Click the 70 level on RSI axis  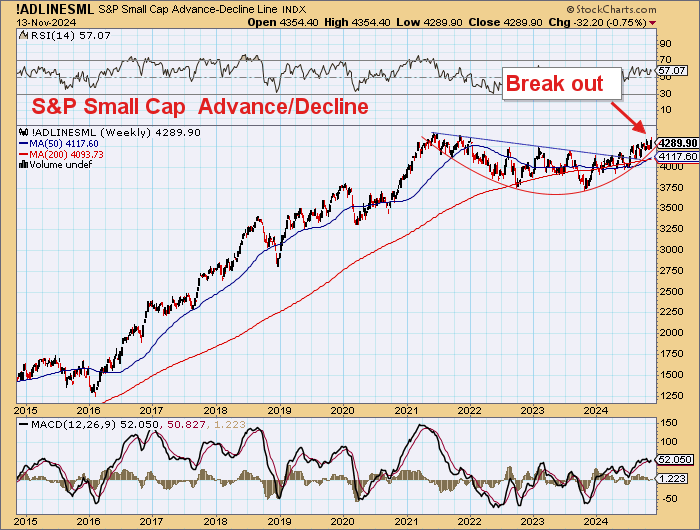coord(665,60)
